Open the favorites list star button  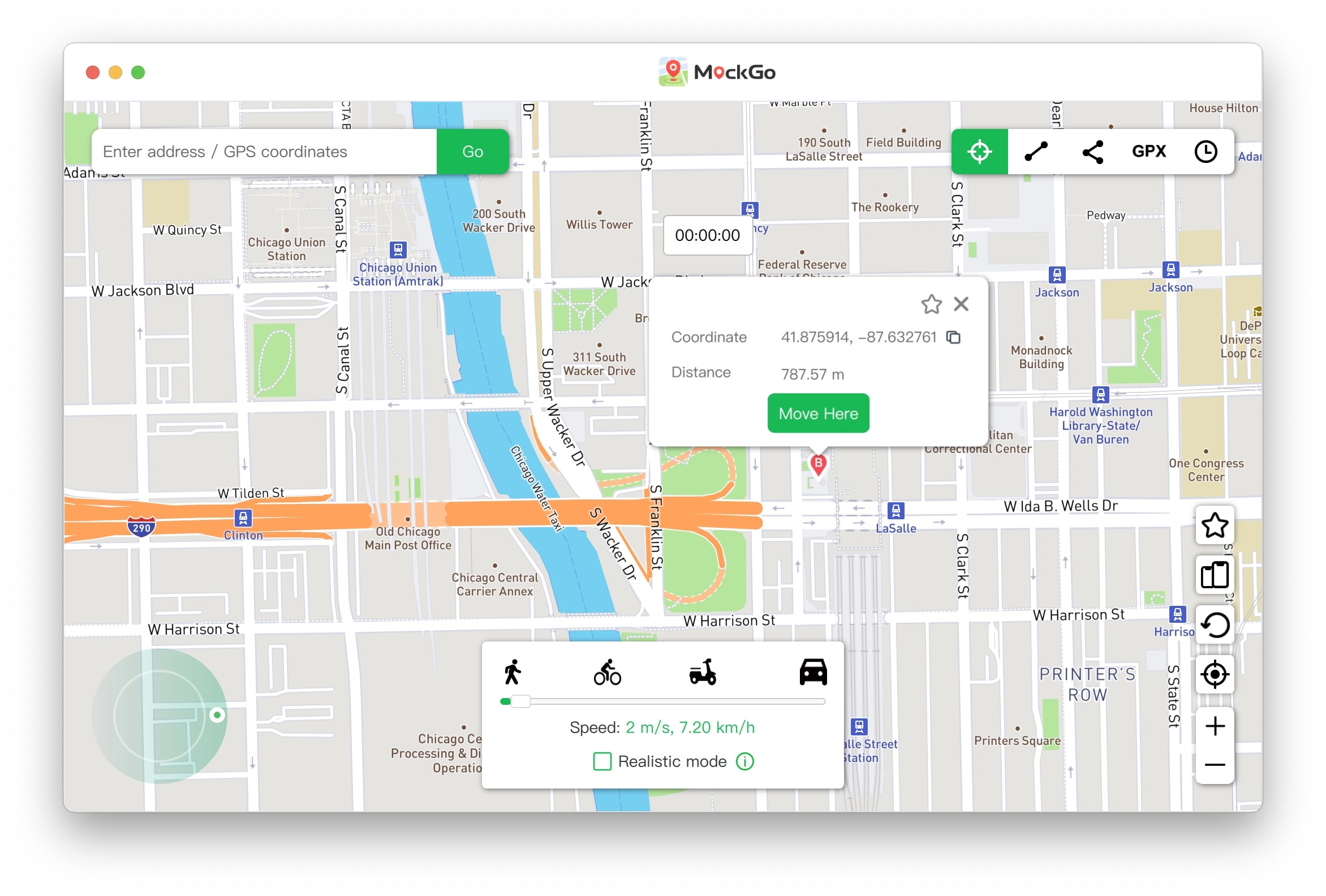click(x=1214, y=525)
